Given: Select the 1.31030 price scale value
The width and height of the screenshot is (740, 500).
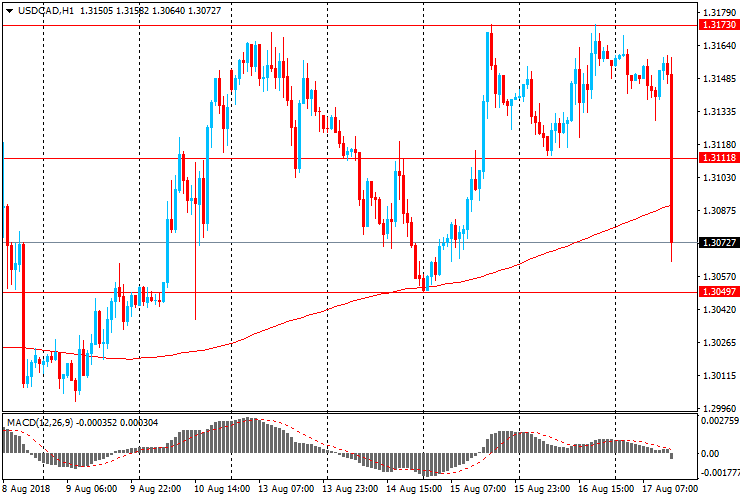Looking at the screenshot, I should pyautogui.click(x=719, y=178).
